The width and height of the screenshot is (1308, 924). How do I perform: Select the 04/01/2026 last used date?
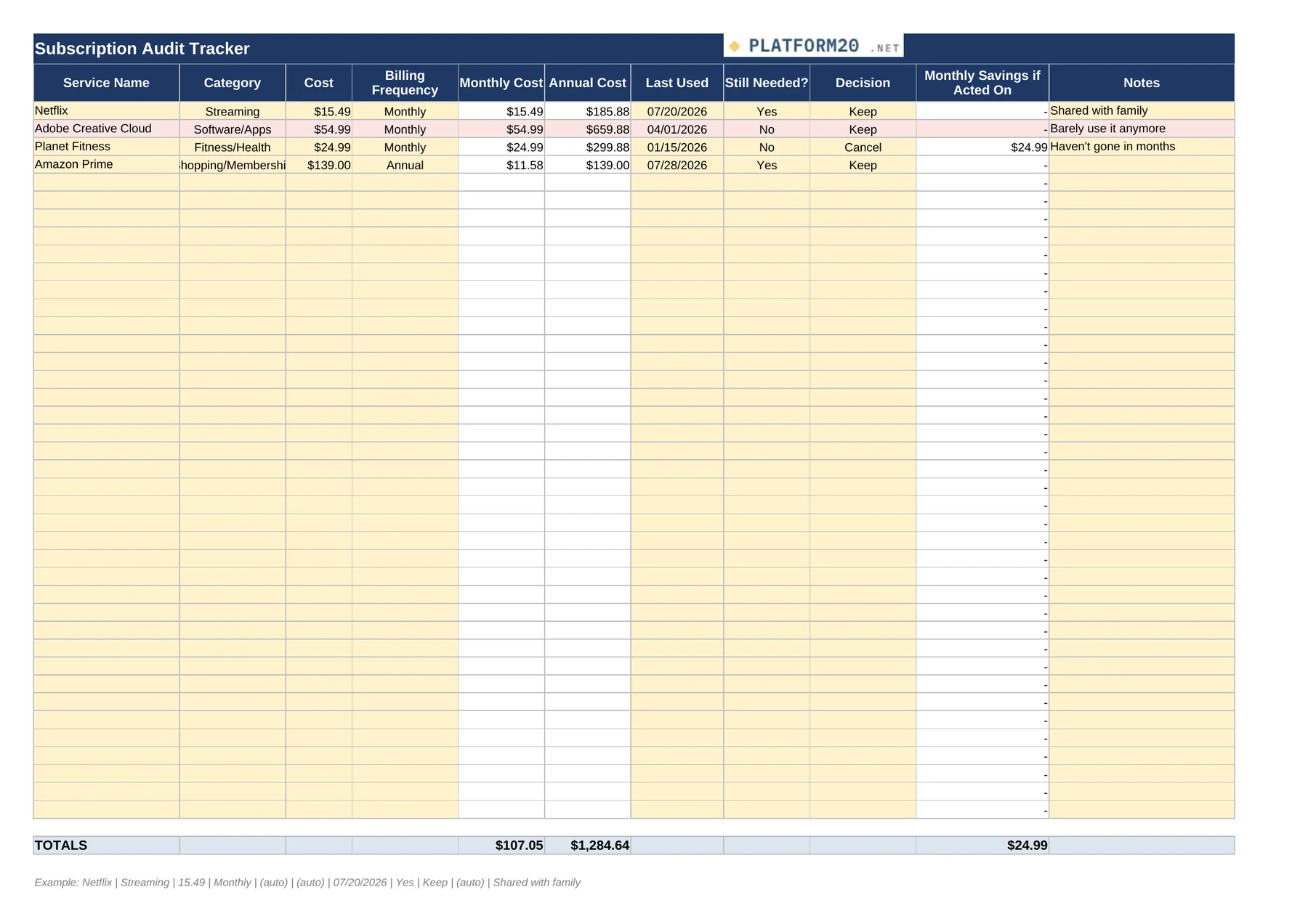[x=677, y=129]
